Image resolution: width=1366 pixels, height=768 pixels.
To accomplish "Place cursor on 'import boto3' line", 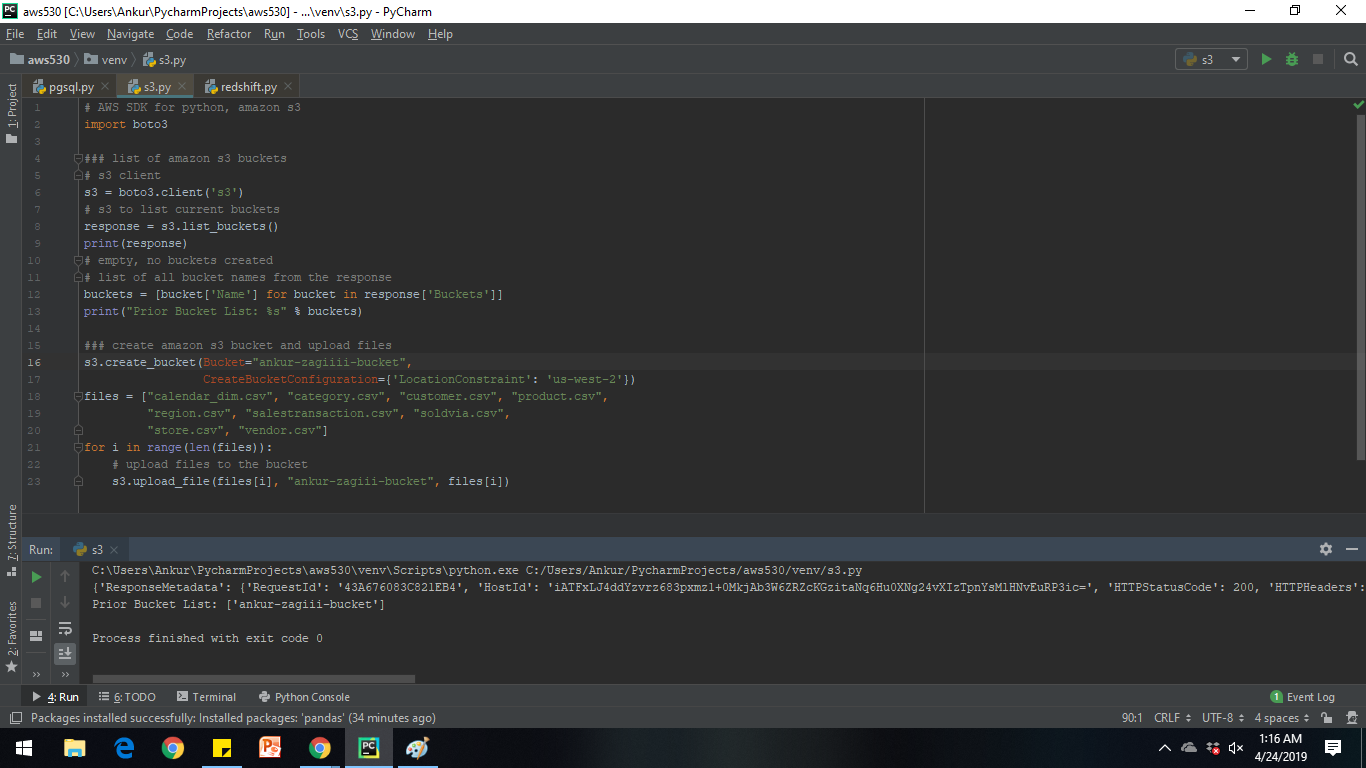I will [126, 124].
